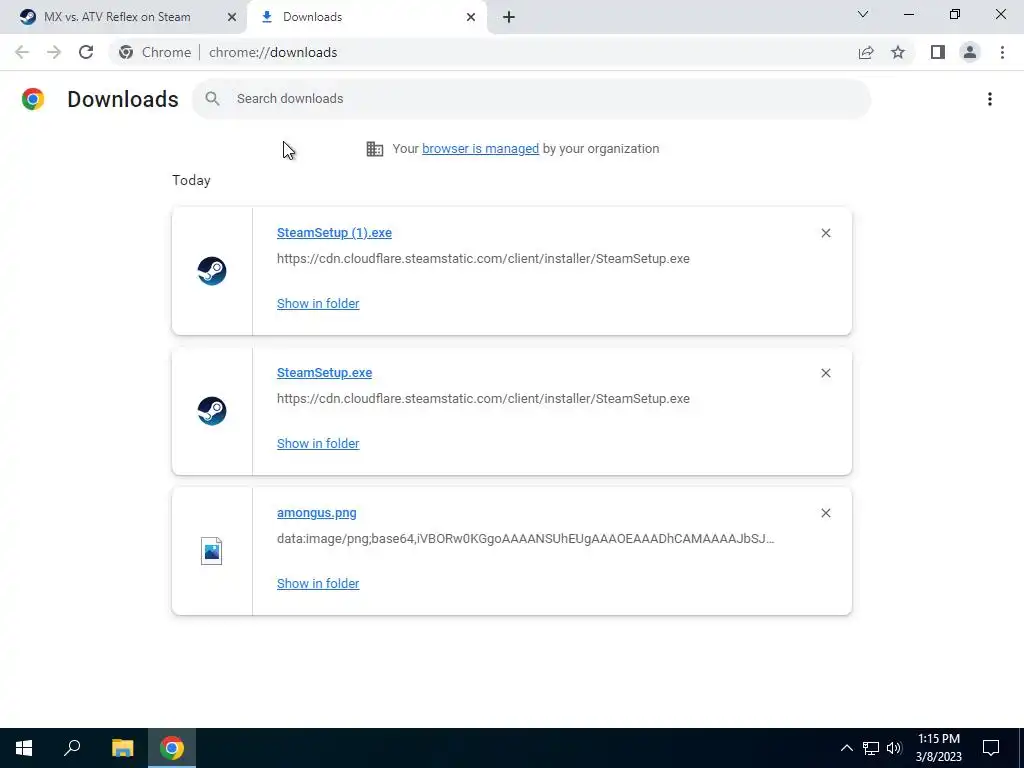Open the network status tray icon
This screenshot has width=1024, height=768.
click(871, 748)
